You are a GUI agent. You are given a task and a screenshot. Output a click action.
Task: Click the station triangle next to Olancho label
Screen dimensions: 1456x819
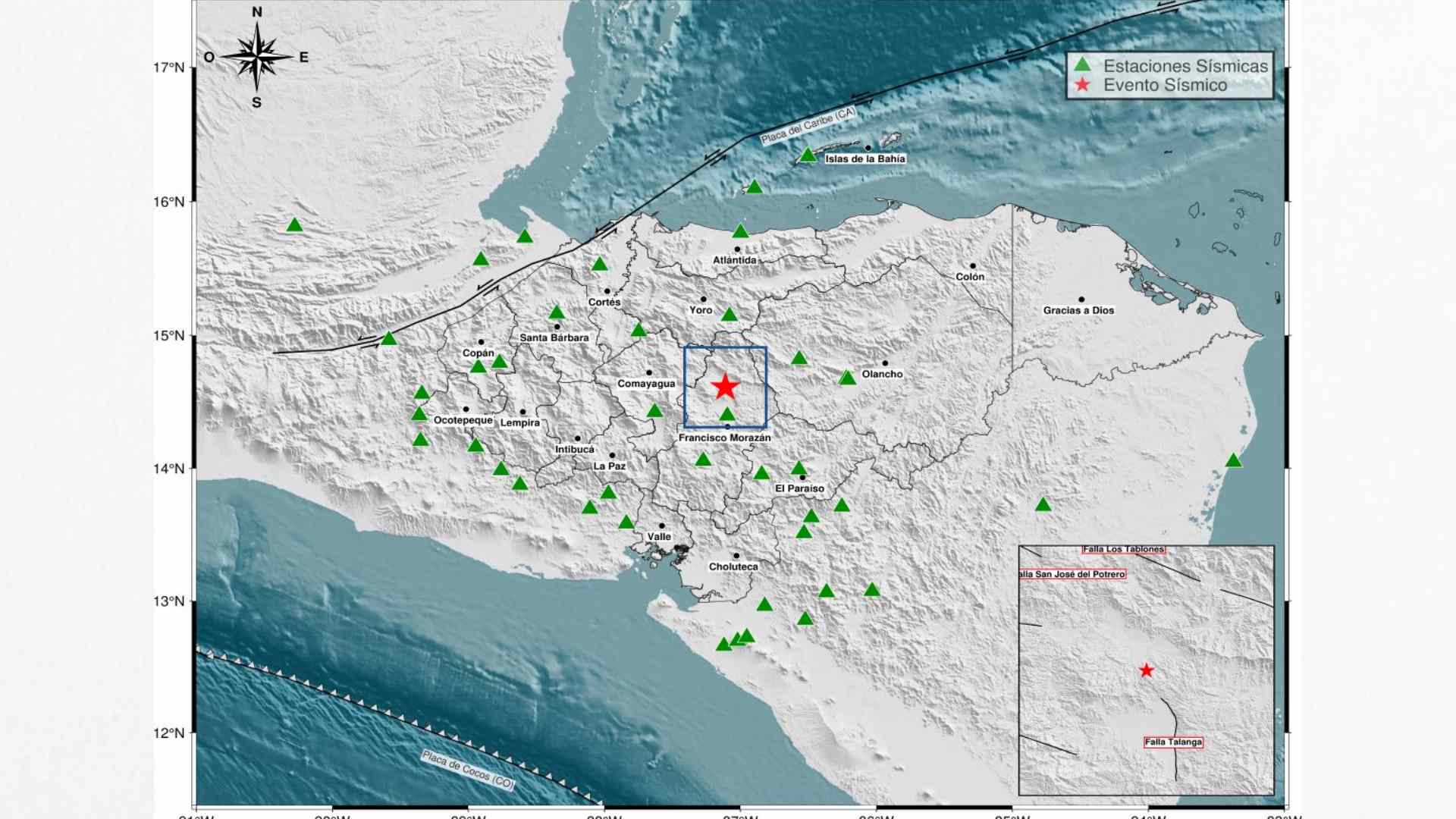[848, 377]
